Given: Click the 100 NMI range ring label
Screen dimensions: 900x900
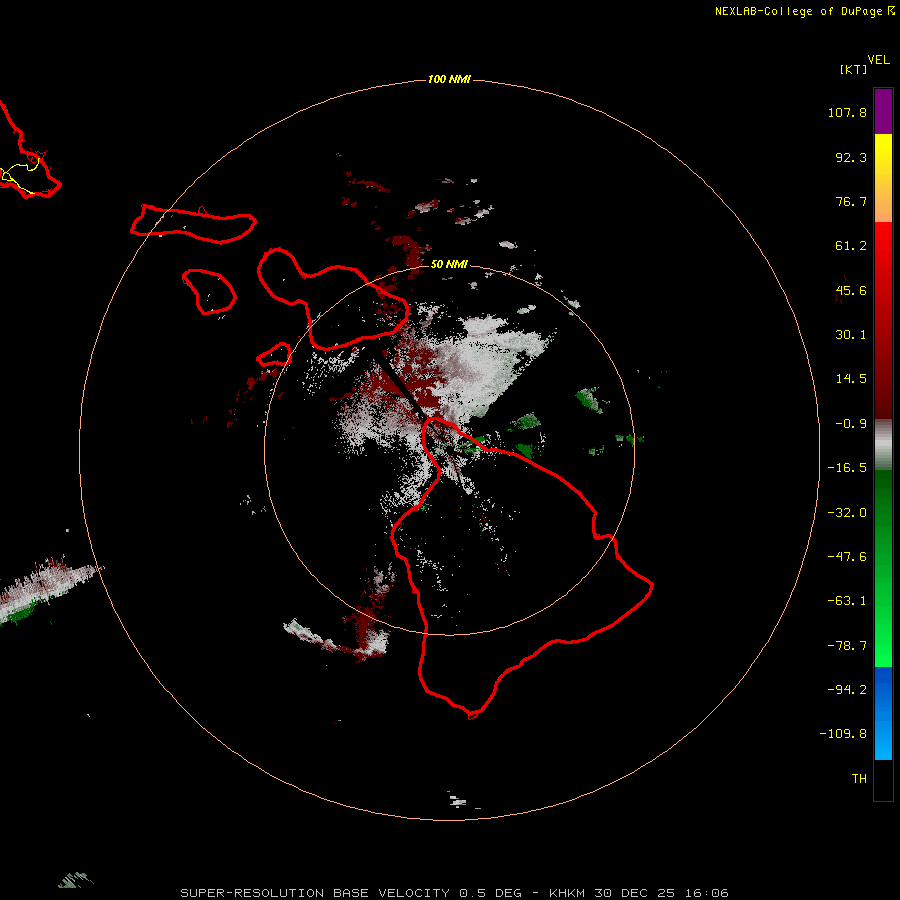Looking at the screenshot, I should pos(449,79).
